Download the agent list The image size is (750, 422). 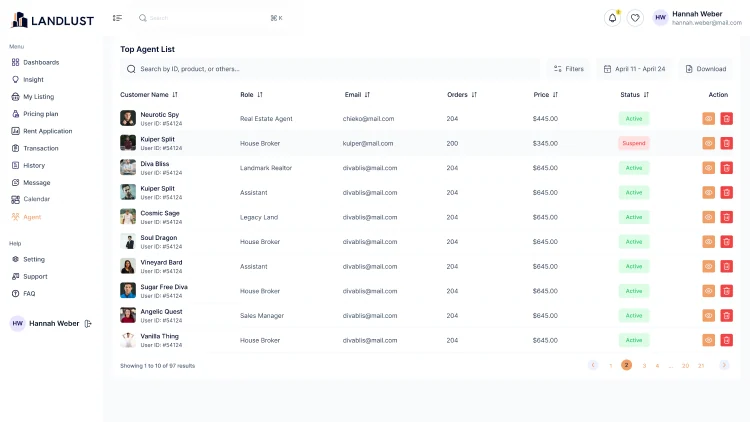point(706,69)
